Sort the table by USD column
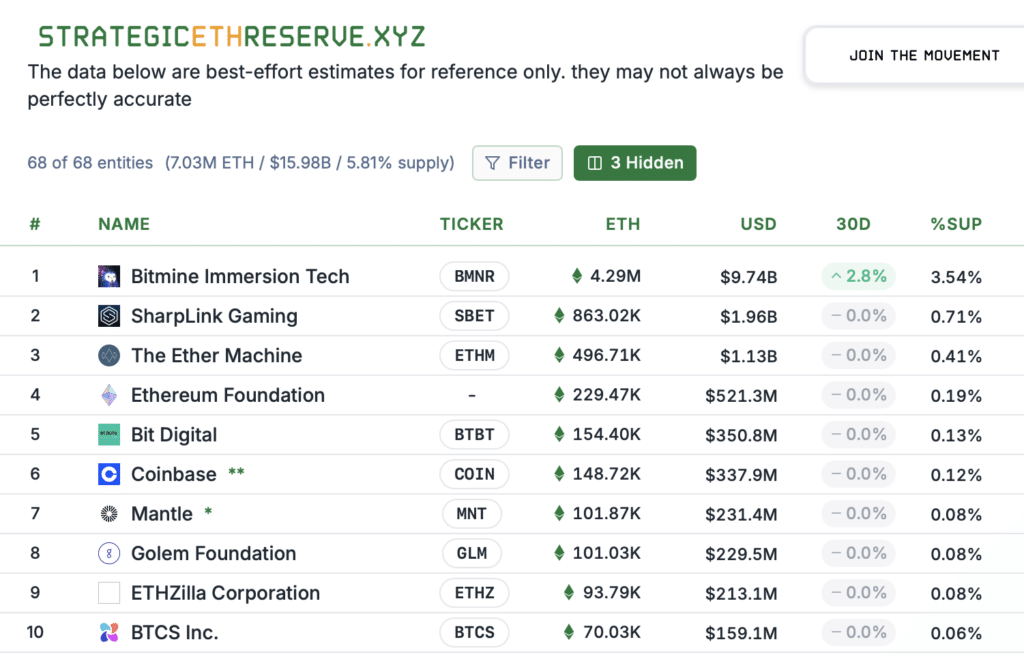Image resolution: width=1024 pixels, height=657 pixels. click(x=758, y=224)
